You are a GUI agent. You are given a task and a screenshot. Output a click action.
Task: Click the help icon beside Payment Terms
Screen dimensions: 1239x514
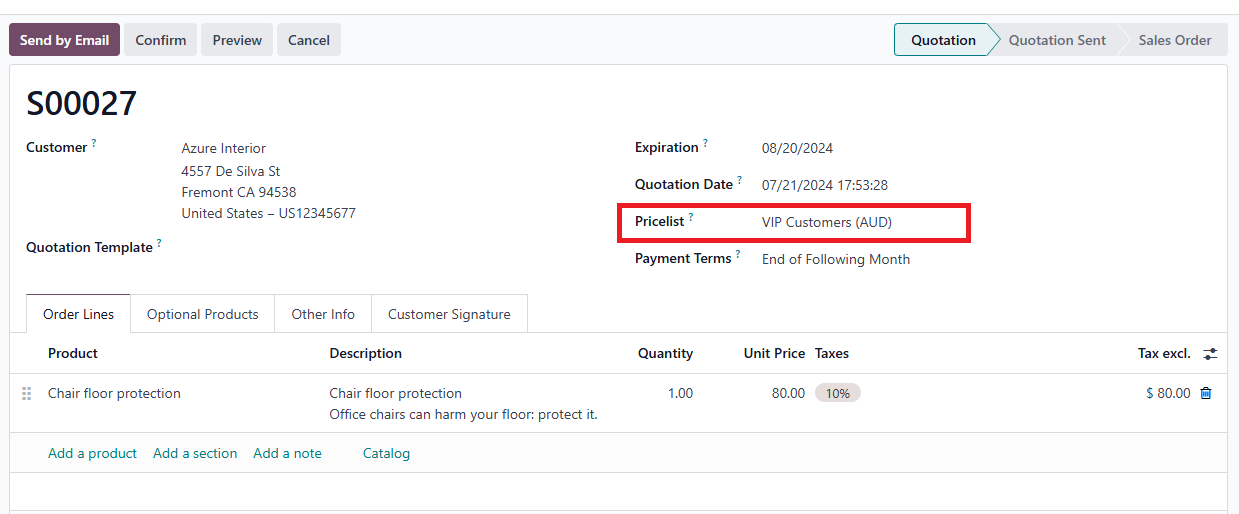[x=738, y=254]
